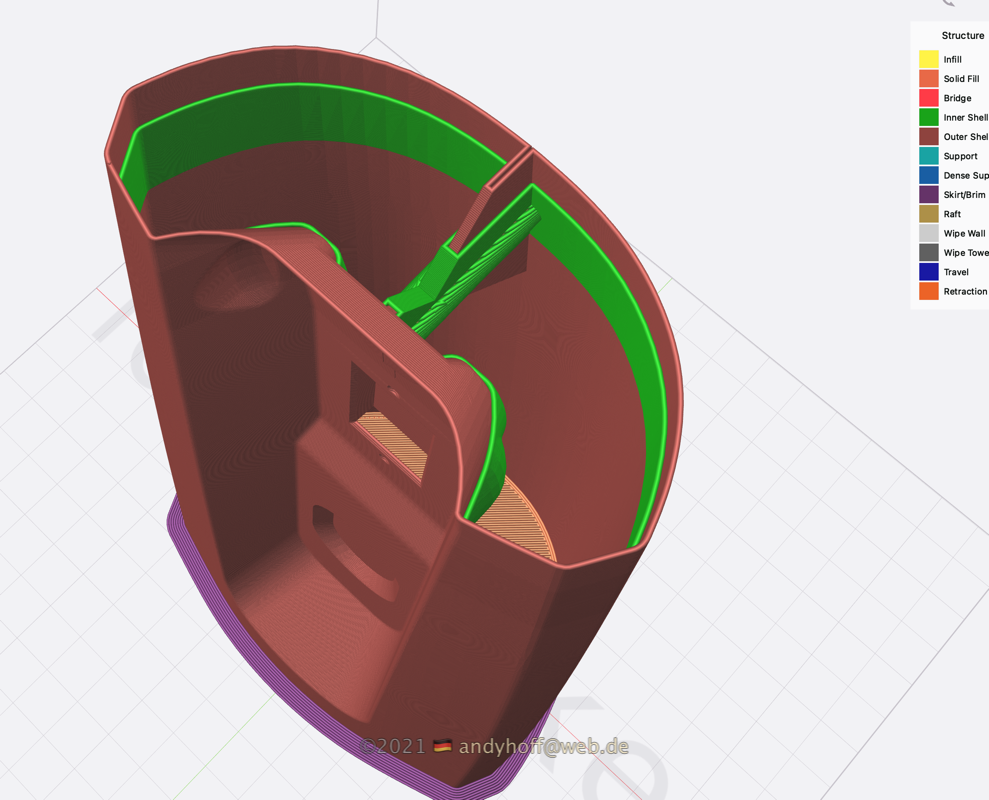
Task: Click the light gray Wipe Wall swatch
Action: 929,234
